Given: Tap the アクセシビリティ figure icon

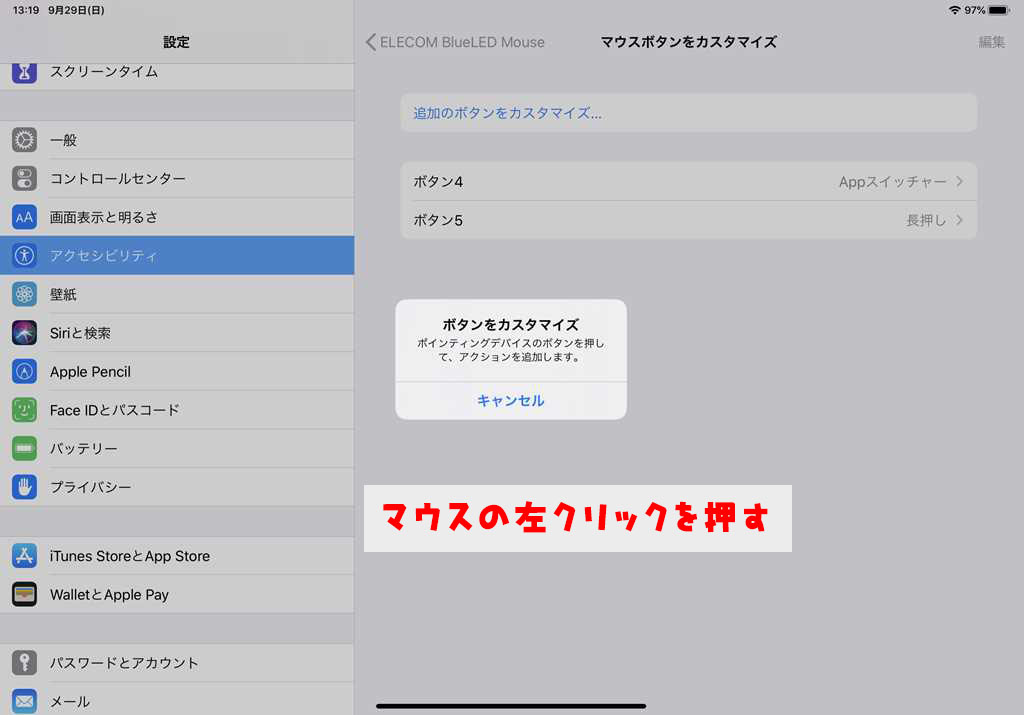Looking at the screenshot, I should [24, 255].
